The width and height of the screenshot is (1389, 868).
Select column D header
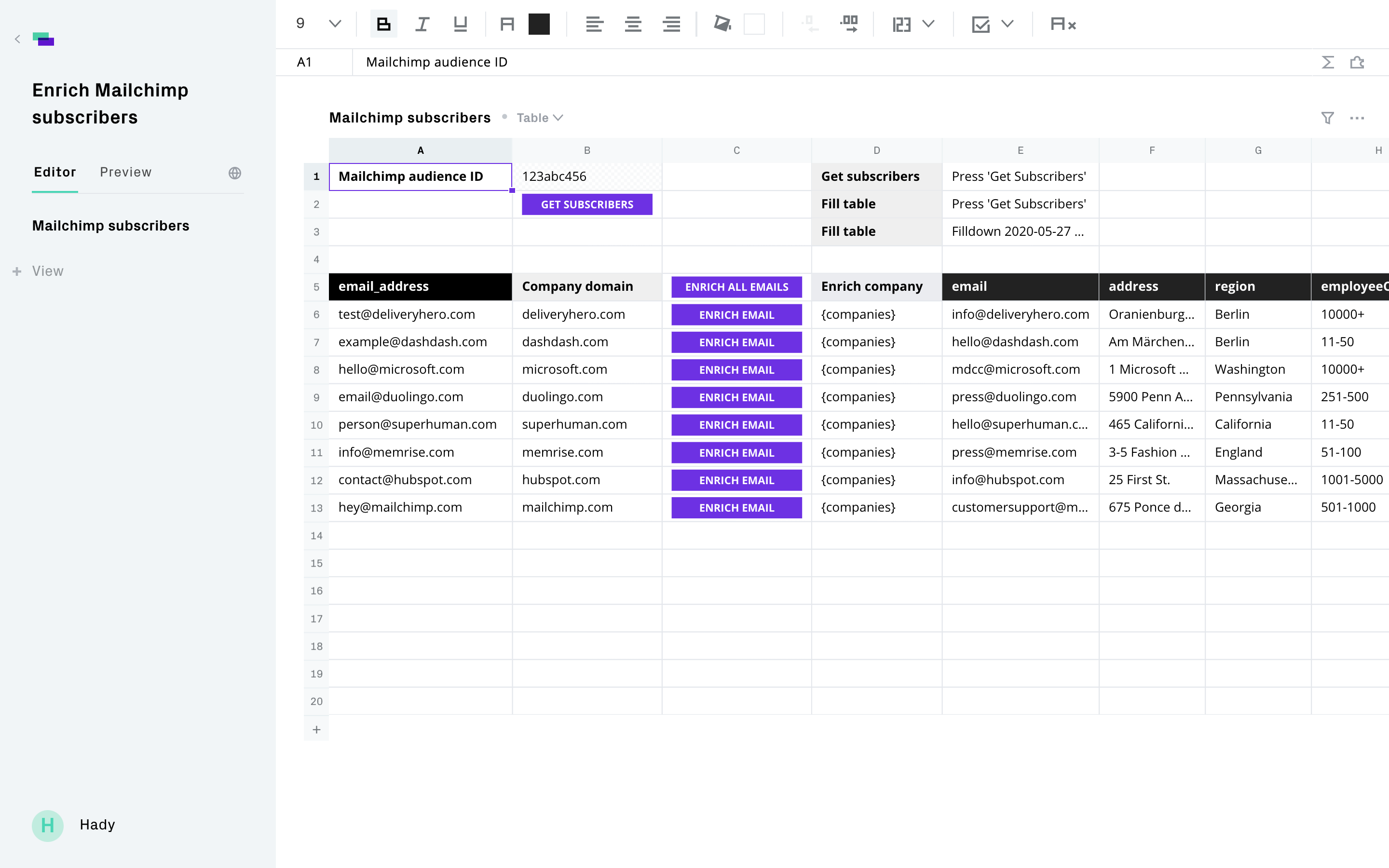point(876,150)
